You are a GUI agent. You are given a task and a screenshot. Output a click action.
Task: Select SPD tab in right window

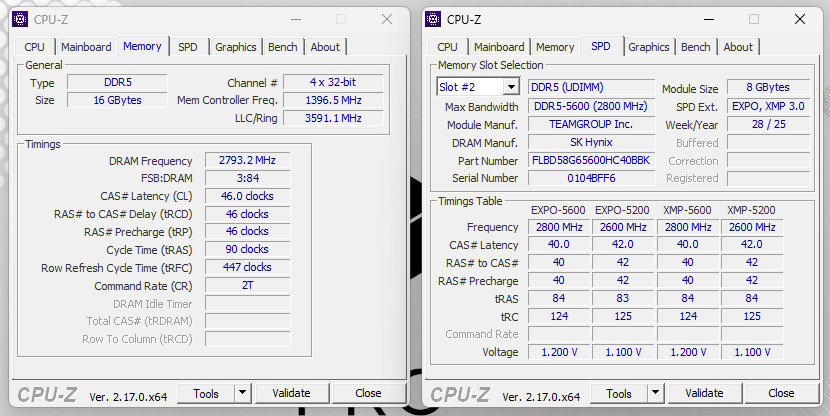[x=601, y=46]
